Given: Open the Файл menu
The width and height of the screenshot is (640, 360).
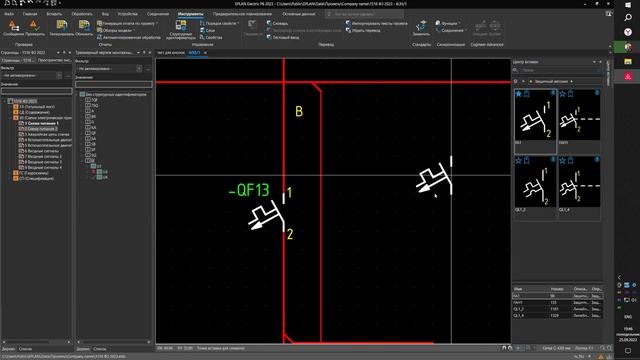Looking at the screenshot, I should pos(9,14).
